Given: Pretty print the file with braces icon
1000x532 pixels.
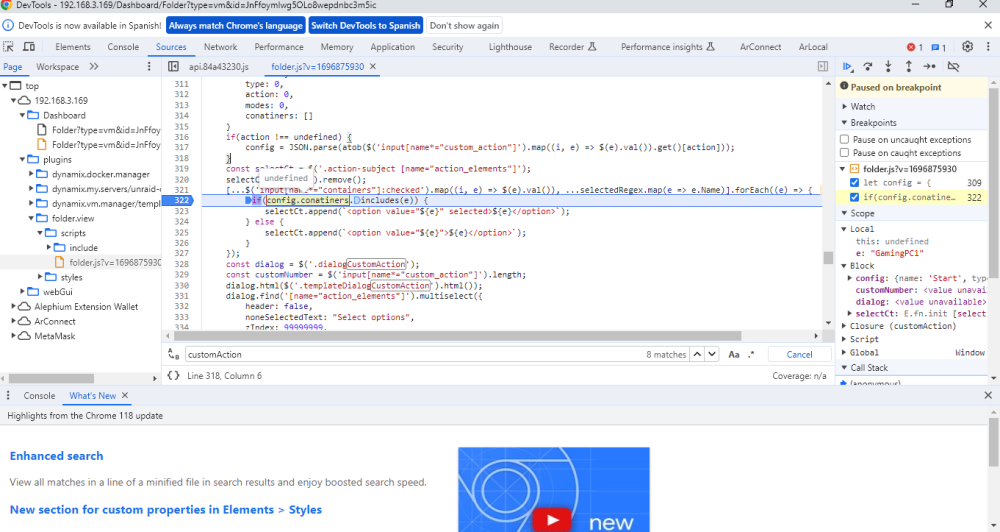Looking at the screenshot, I should click(x=173, y=376).
